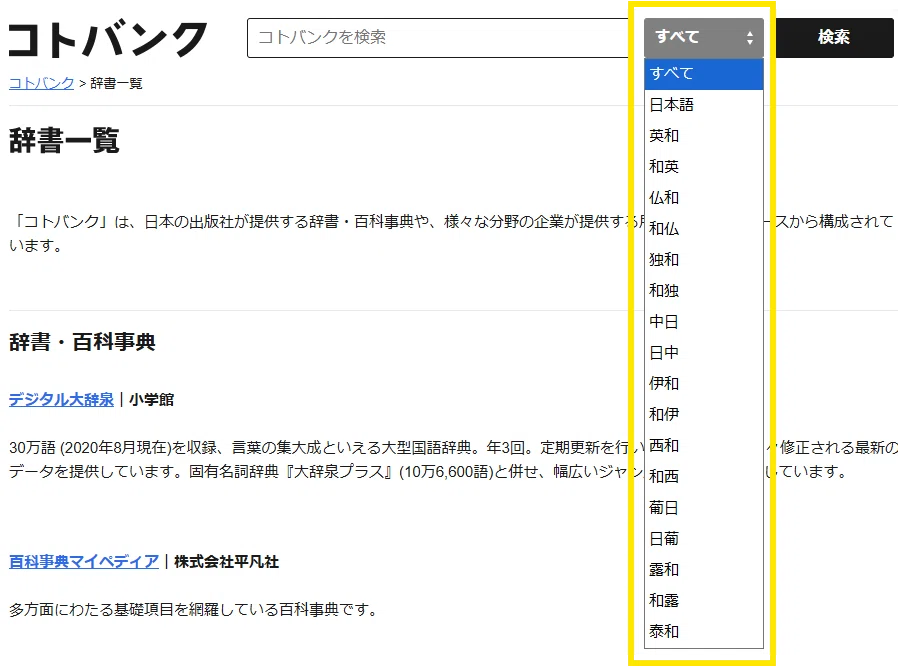Screen dimensions: 898x667
Task: Pick 和西 in the dropdown list
Action: (704, 476)
